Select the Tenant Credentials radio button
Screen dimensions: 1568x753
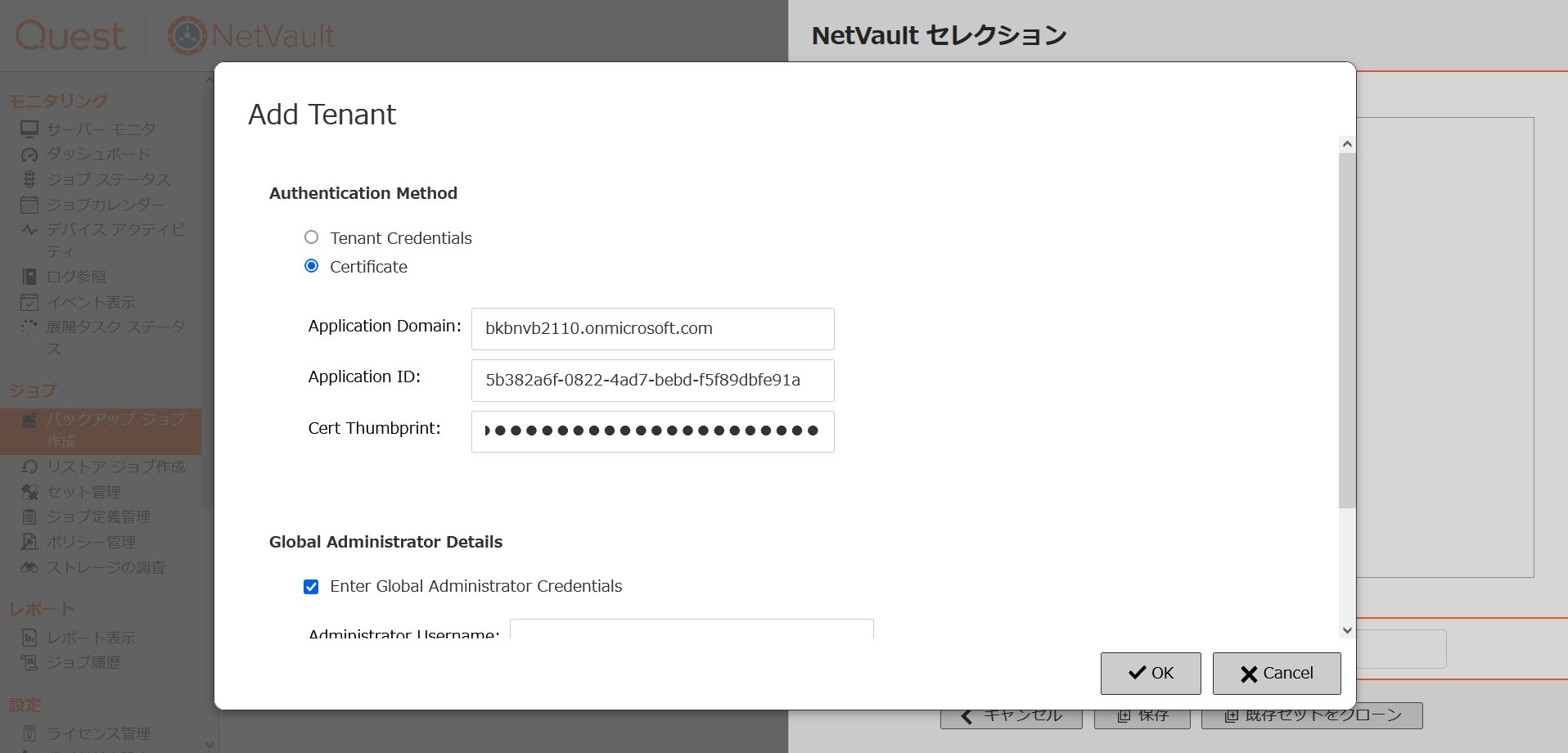tap(311, 237)
